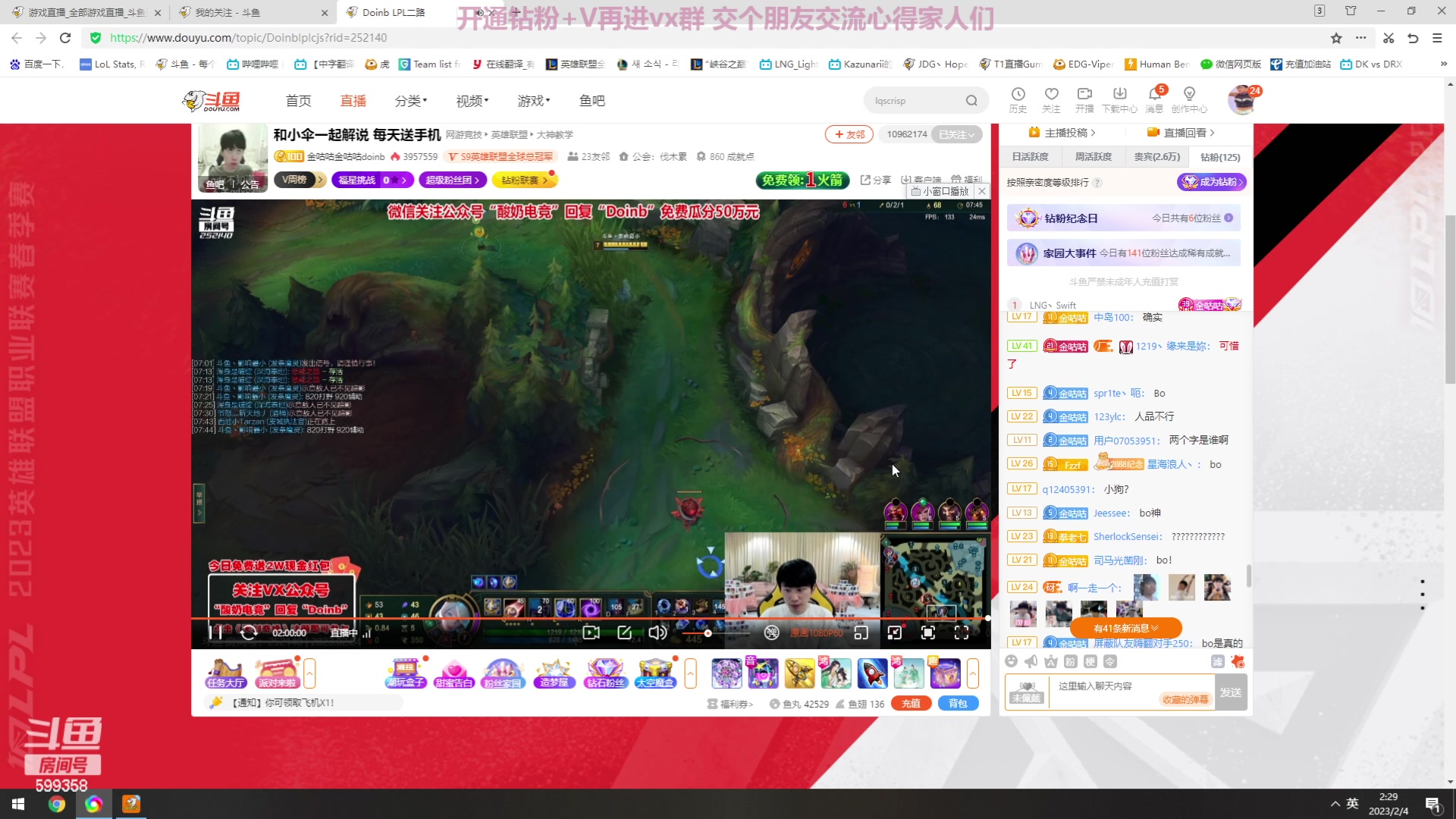The height and width of the screenshot is (819, 1456).
Task: Open the 关注 heart icon in Douyu header
Action: [1051, 99]
